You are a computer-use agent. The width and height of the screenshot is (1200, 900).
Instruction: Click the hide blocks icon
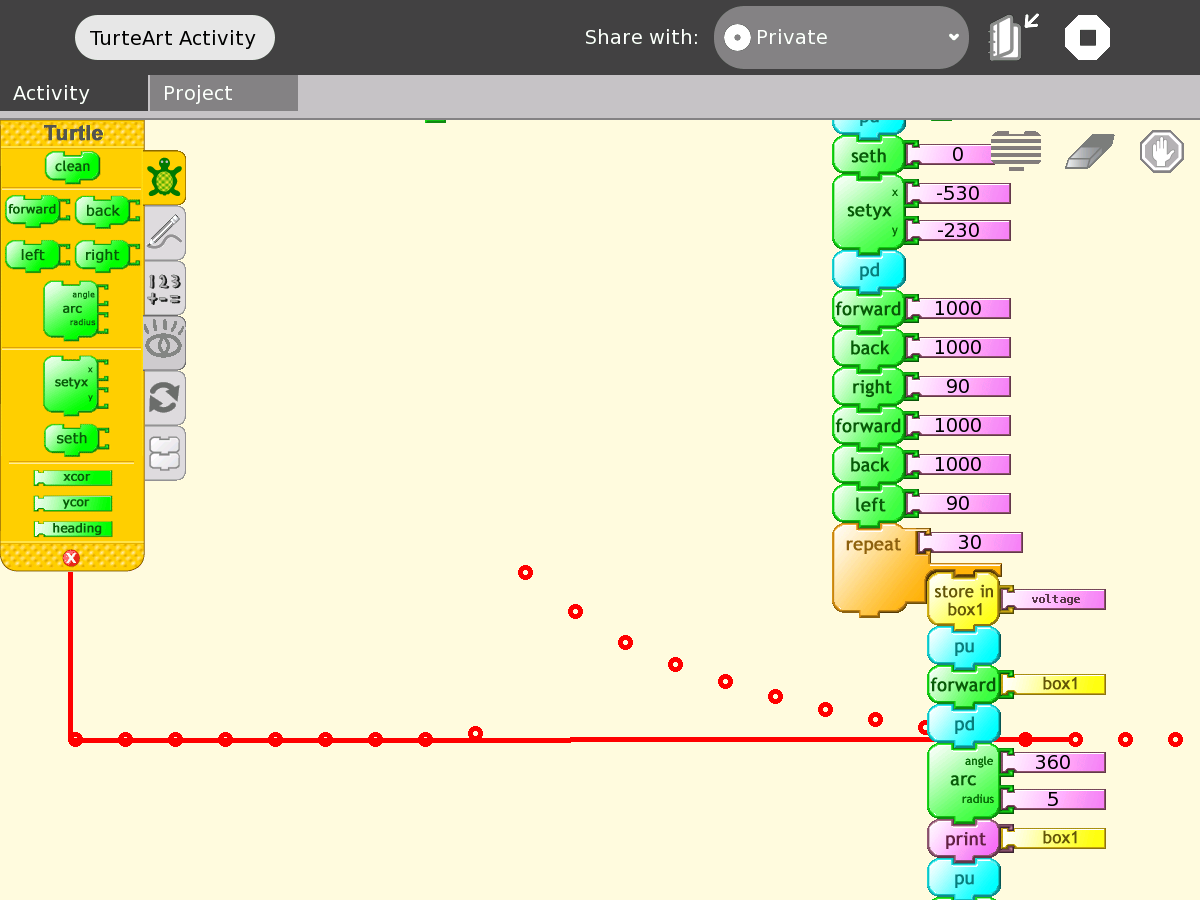1016,151
